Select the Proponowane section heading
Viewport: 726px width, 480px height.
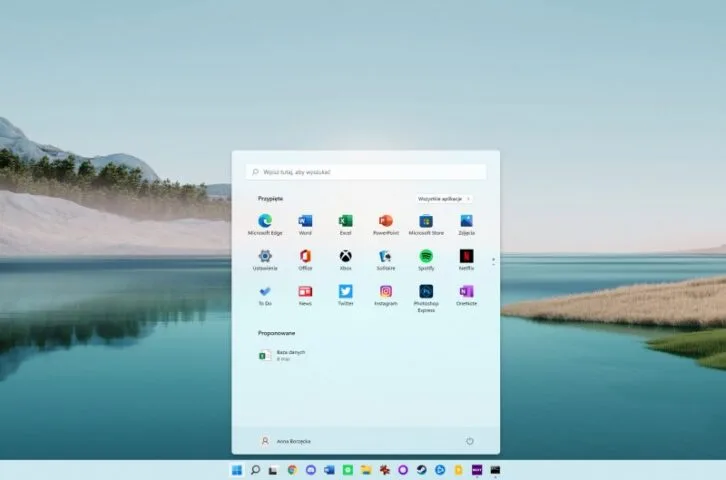click(276, 333)
